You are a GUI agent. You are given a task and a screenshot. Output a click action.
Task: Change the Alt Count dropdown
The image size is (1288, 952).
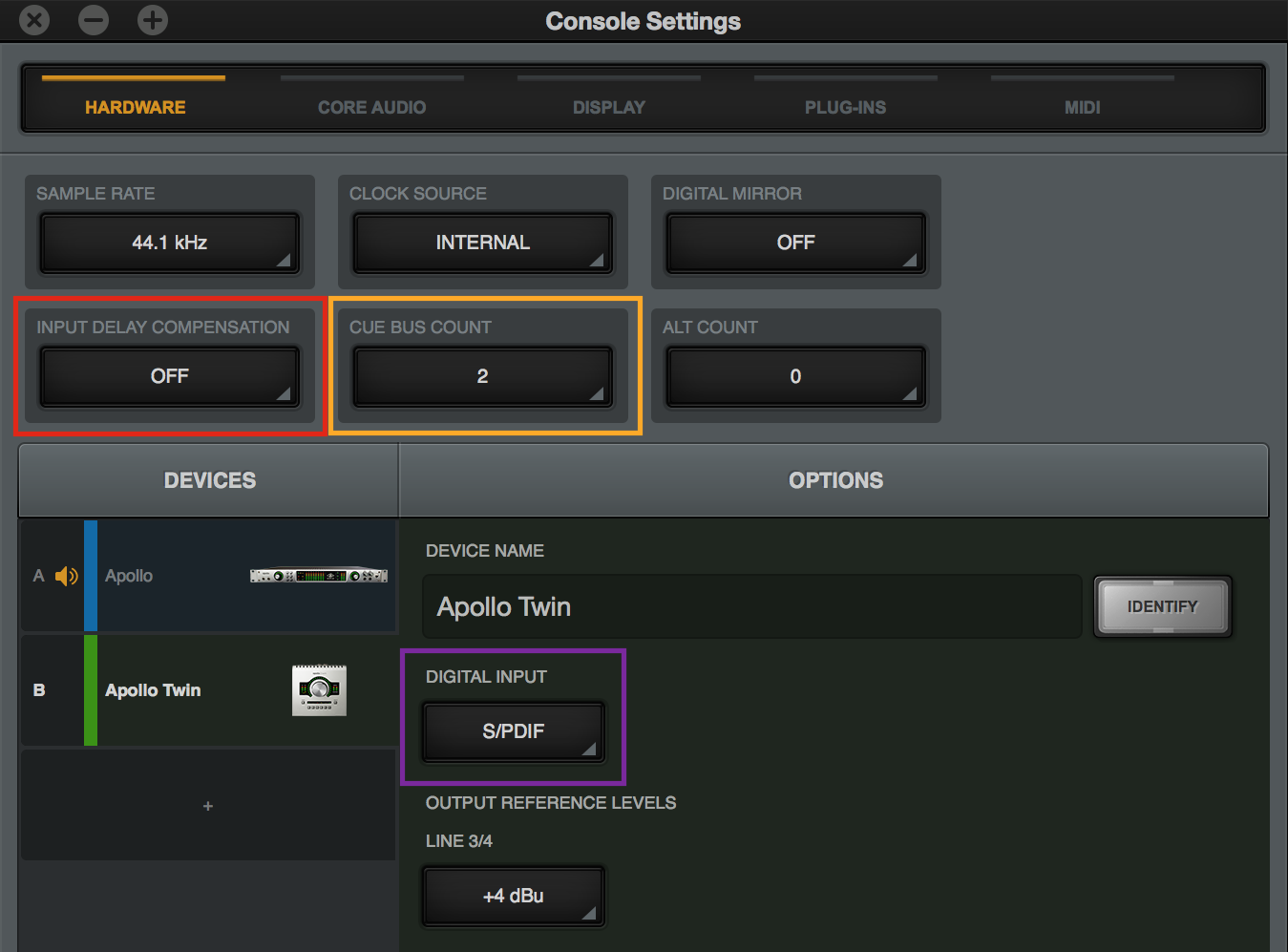pos(796,376)
